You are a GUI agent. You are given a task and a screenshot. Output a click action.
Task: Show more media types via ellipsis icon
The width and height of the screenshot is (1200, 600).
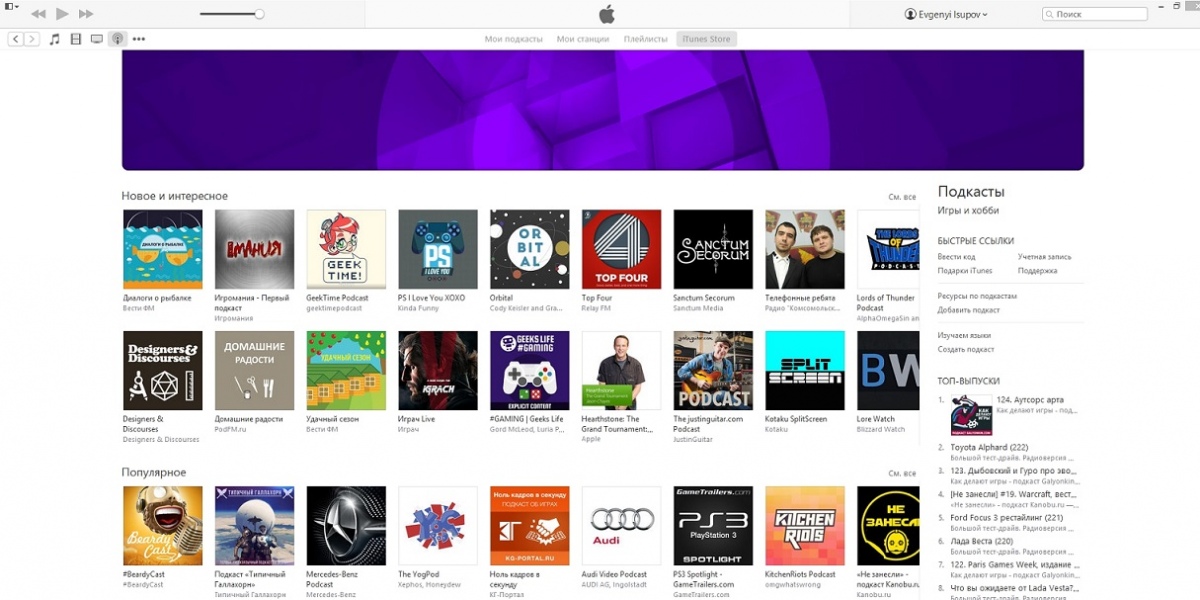tap(138, 39)
